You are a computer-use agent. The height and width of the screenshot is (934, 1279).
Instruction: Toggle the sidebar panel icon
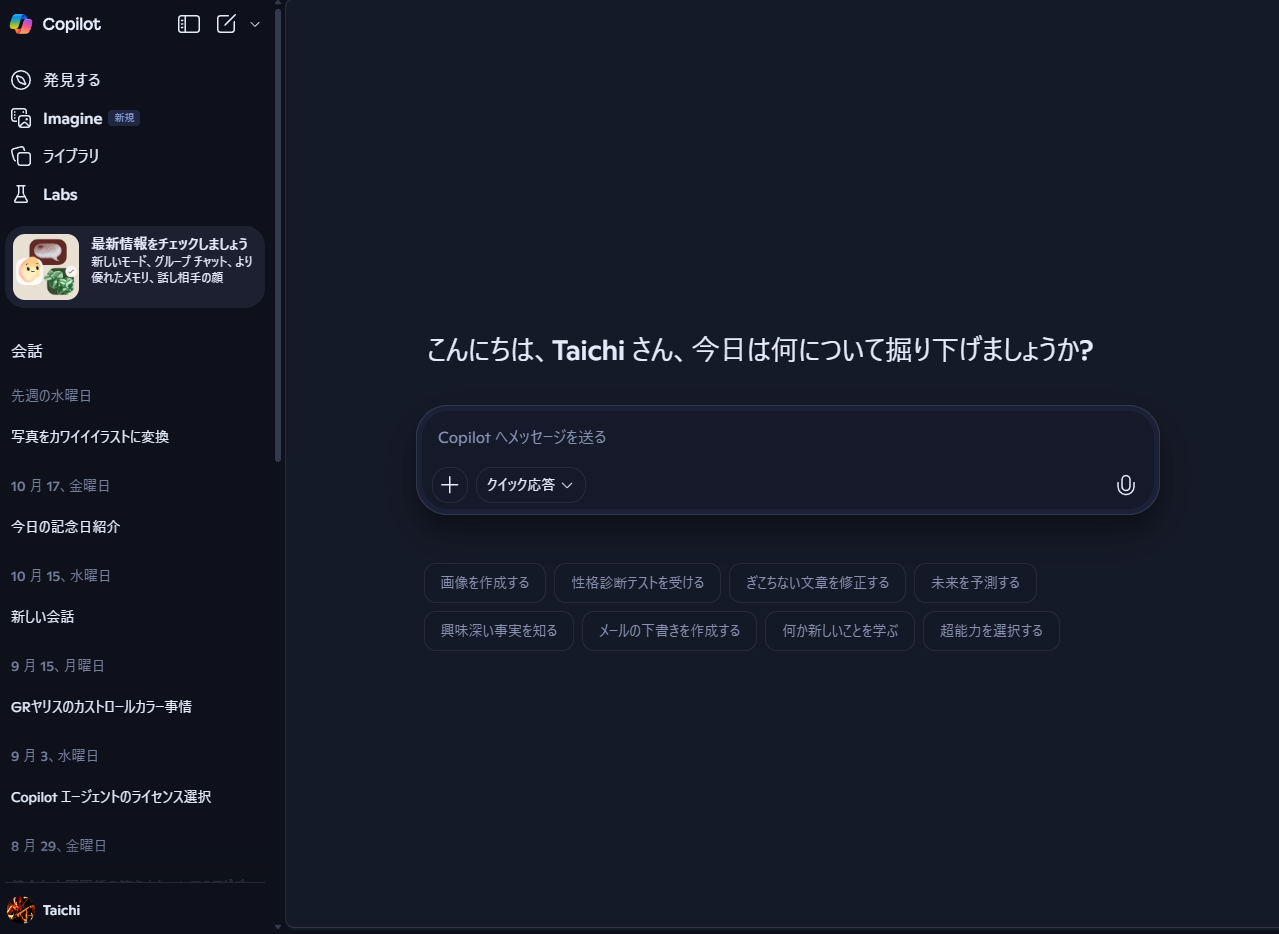(189, 24)
